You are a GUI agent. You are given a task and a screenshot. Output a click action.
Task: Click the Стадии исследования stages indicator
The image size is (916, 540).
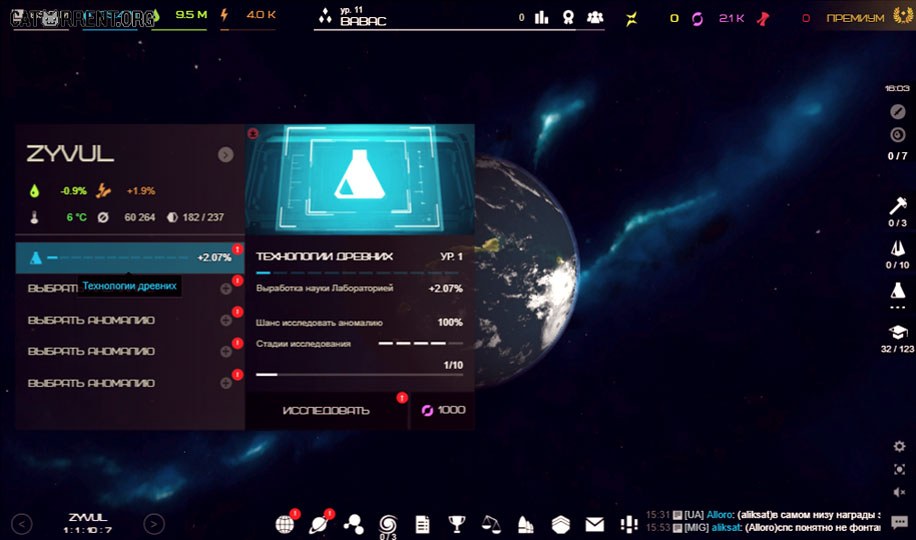click(x=421, y=344)
